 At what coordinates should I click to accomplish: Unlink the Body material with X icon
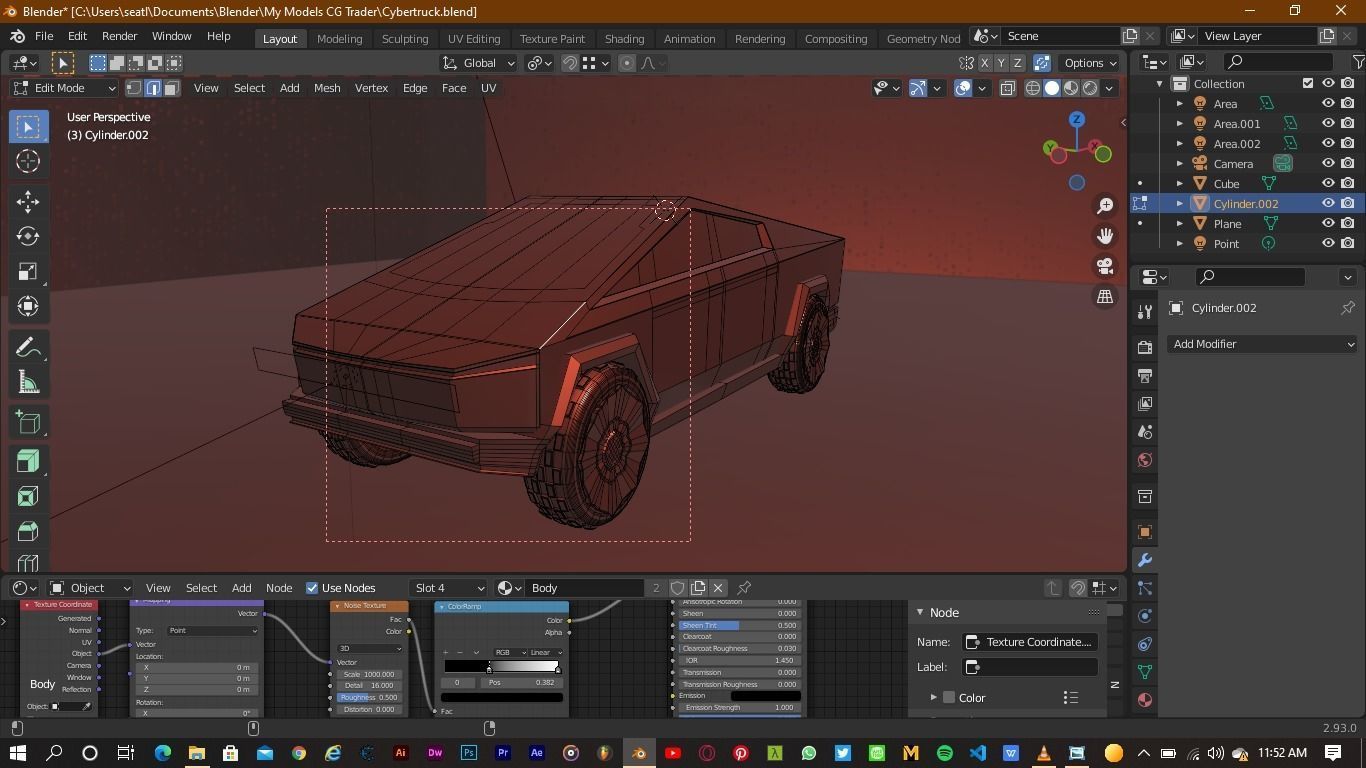click(x=718, y=588)
